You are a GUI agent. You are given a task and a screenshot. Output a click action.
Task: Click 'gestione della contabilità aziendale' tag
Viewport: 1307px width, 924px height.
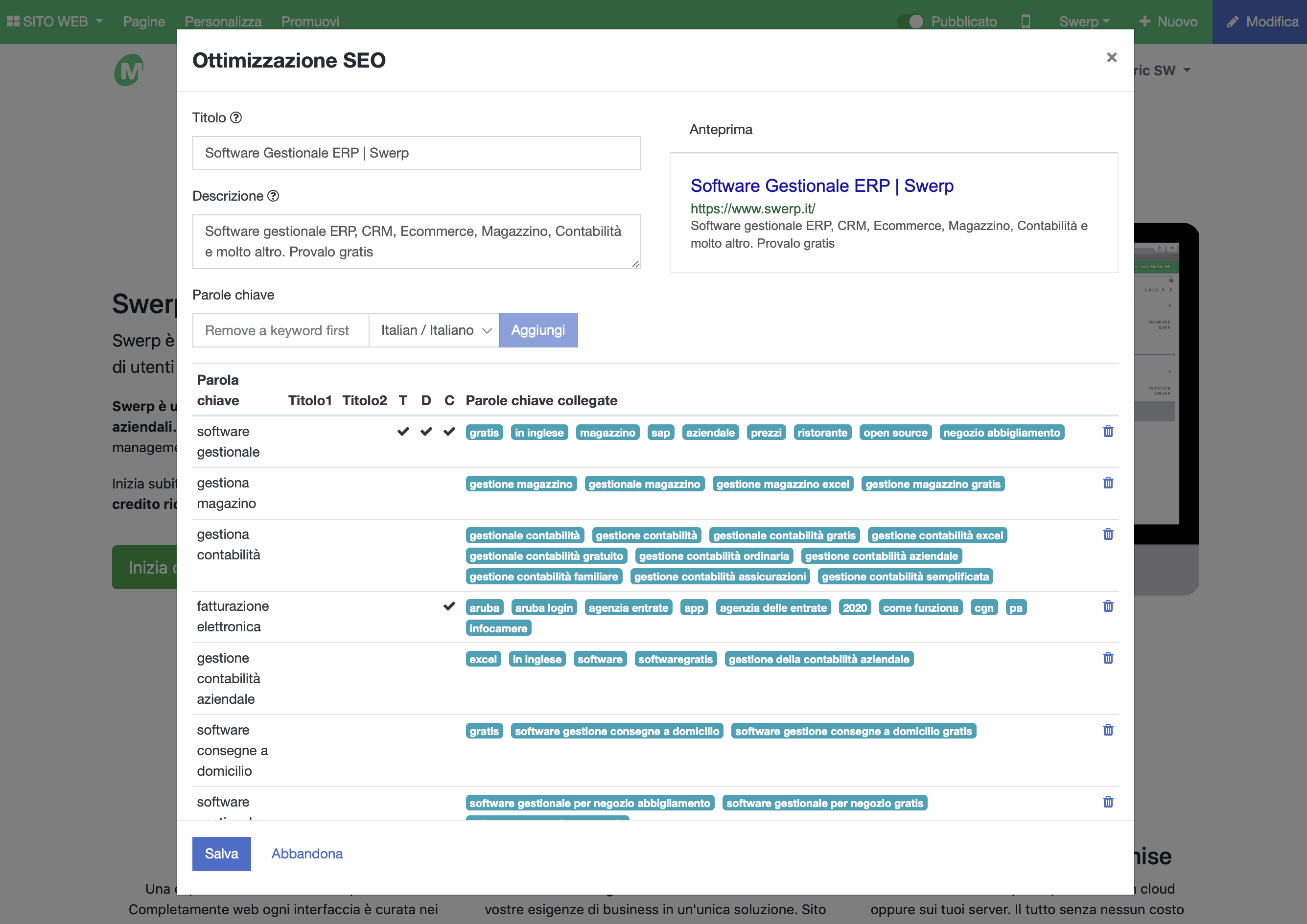click(818, 659)
